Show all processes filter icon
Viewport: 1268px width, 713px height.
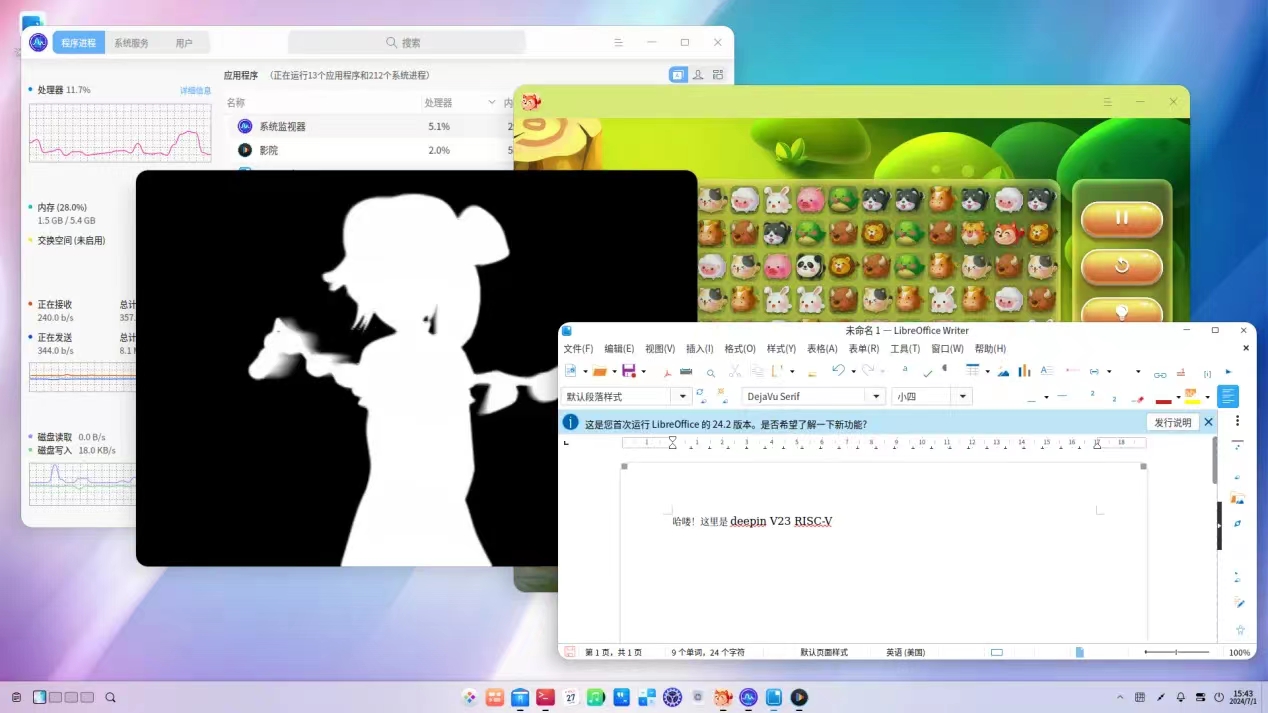click(718, 75)
